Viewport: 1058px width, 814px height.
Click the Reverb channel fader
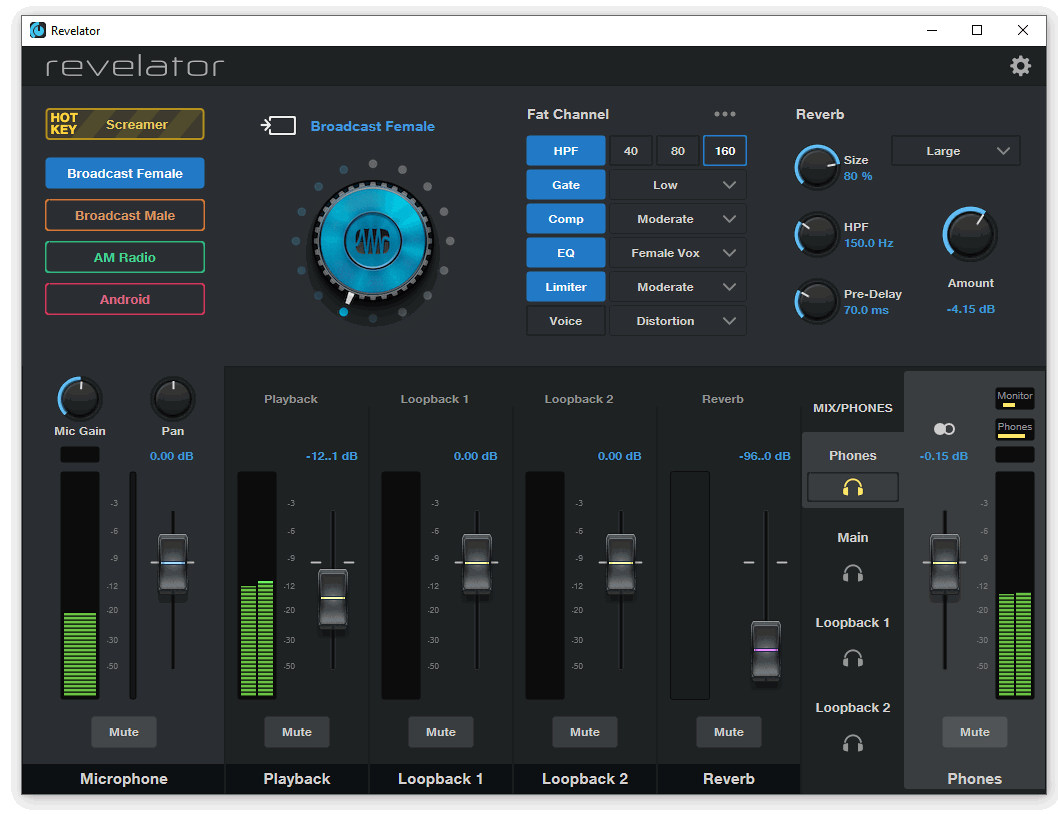point(766,650)
